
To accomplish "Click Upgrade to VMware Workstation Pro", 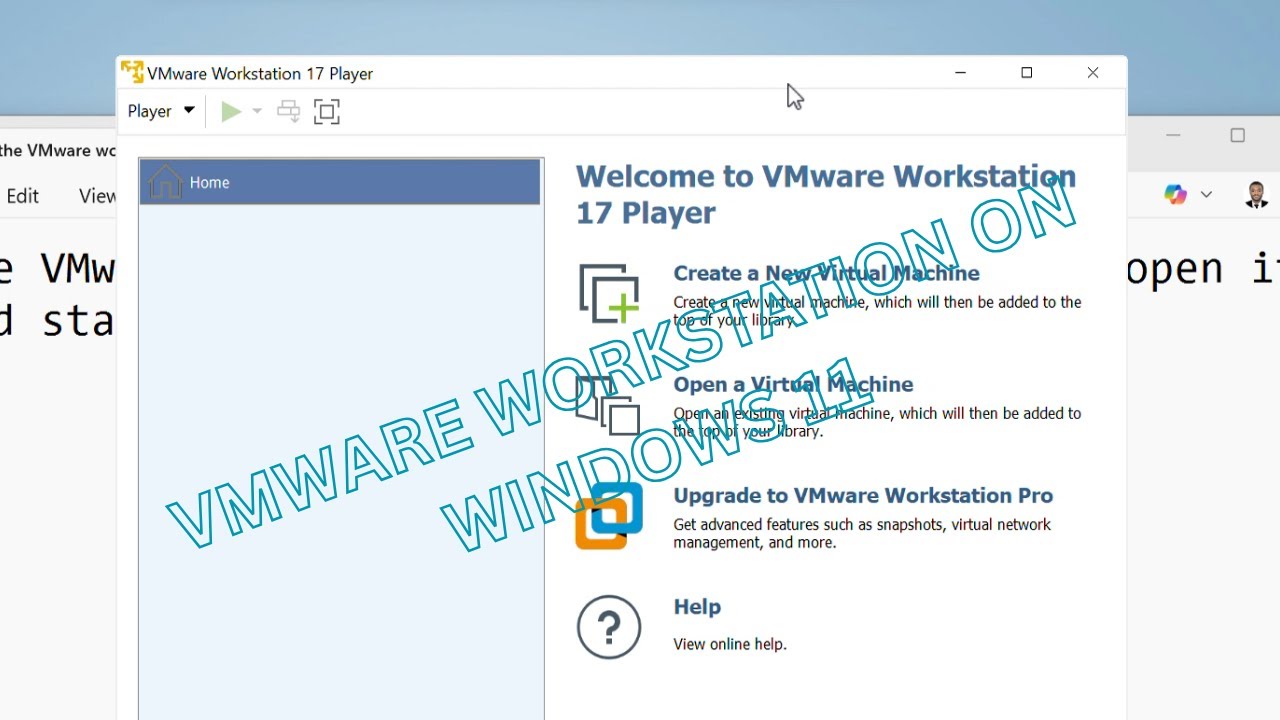I will (863, 495).
